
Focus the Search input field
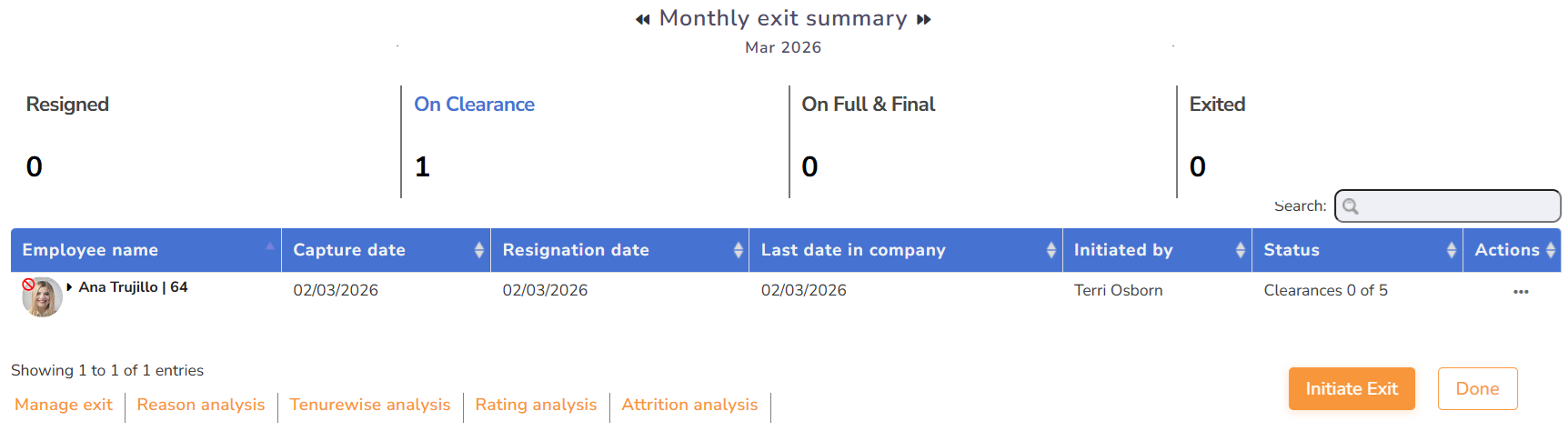1457,206
